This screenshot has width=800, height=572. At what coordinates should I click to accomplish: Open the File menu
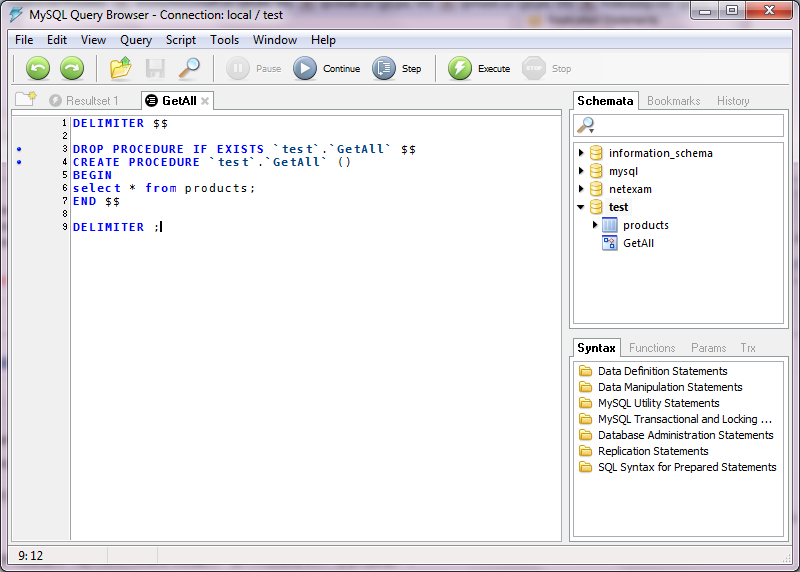24,40
